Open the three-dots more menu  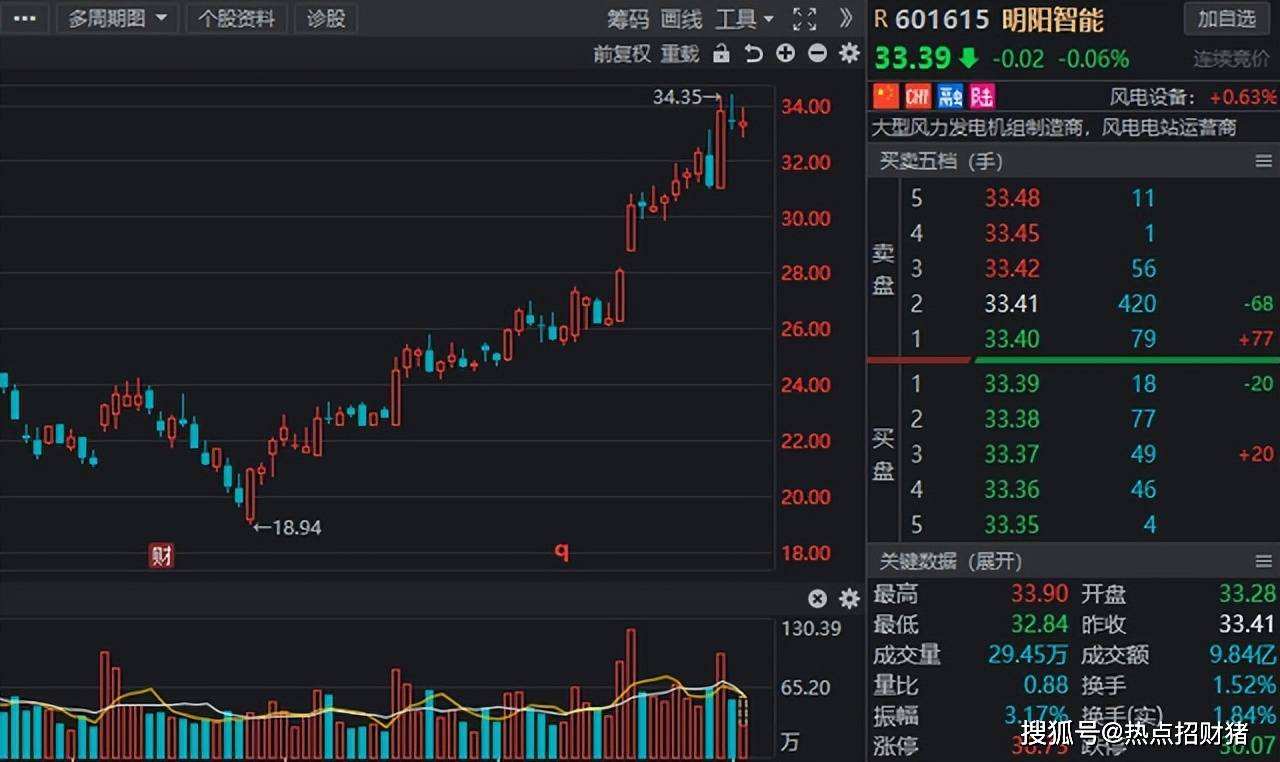tap(24, 18)
